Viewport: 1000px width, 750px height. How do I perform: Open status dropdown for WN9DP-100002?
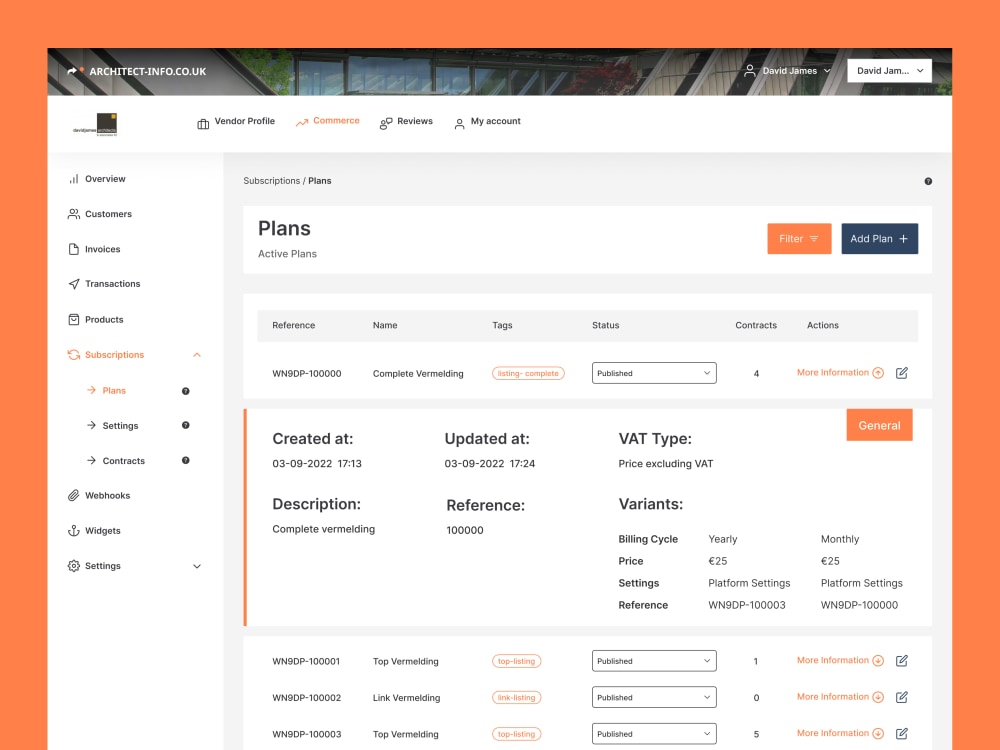point(654,697)
